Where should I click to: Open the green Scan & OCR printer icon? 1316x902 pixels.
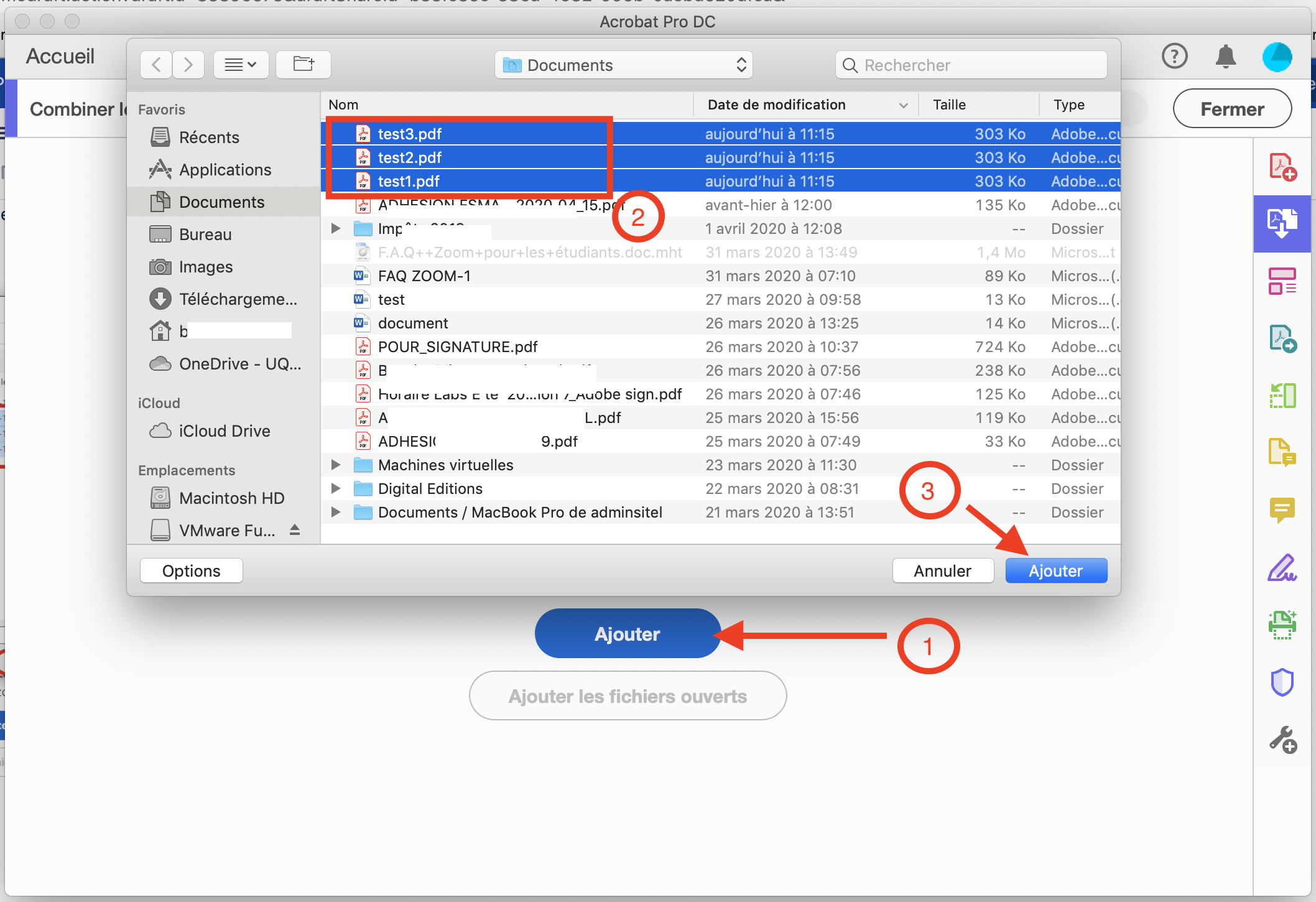[1282, 625]
